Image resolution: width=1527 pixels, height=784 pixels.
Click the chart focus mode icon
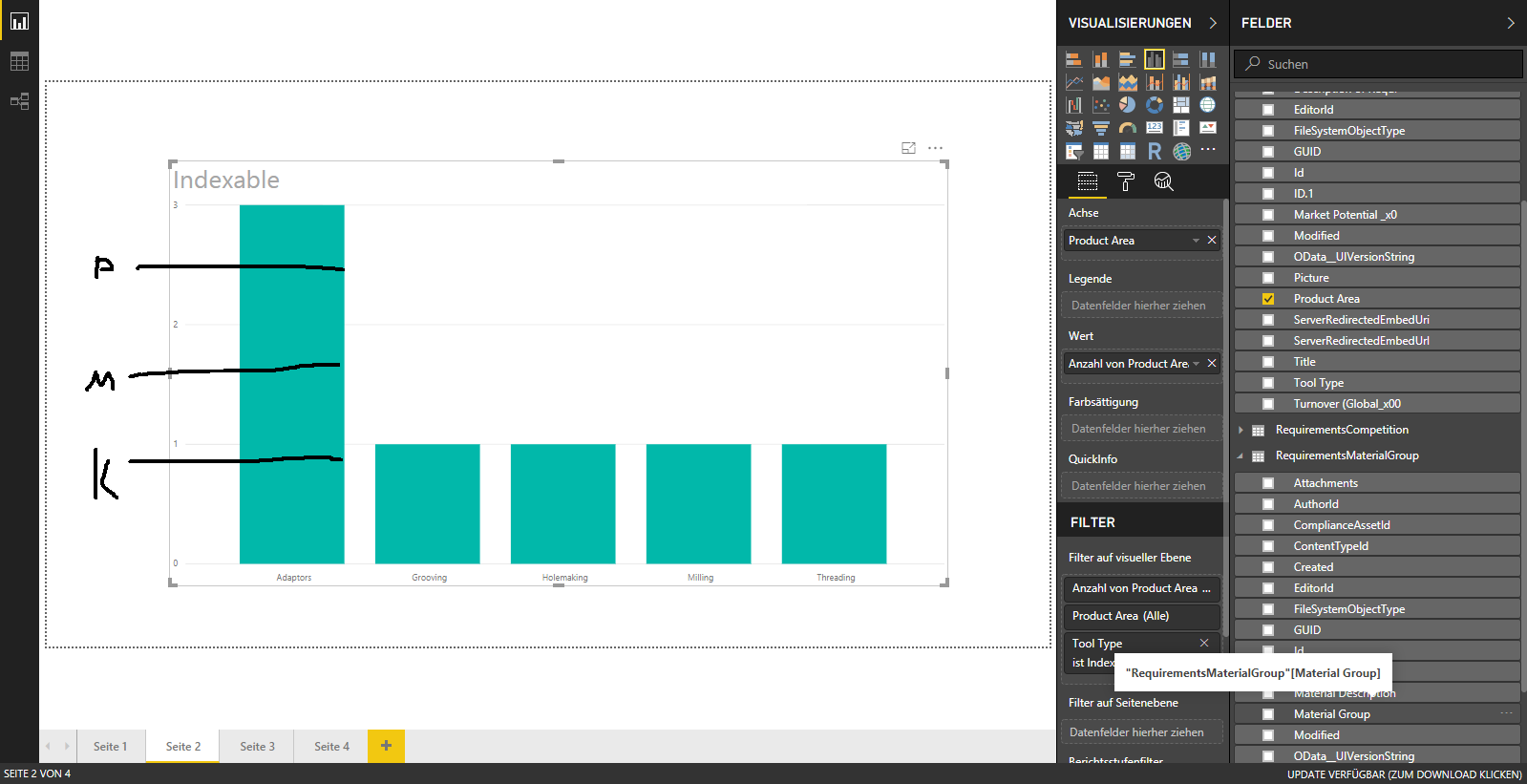(x=908, y=148)
